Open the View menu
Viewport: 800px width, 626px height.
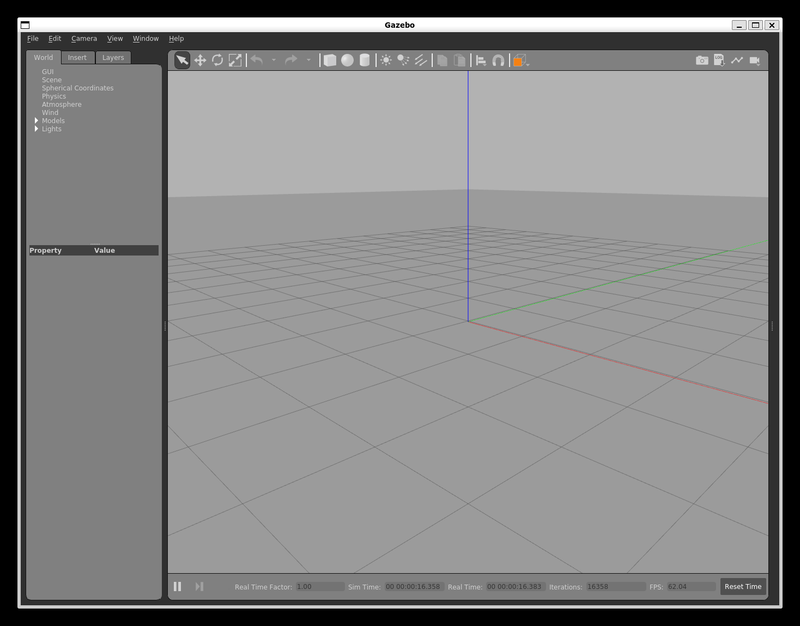coord(115,38)
